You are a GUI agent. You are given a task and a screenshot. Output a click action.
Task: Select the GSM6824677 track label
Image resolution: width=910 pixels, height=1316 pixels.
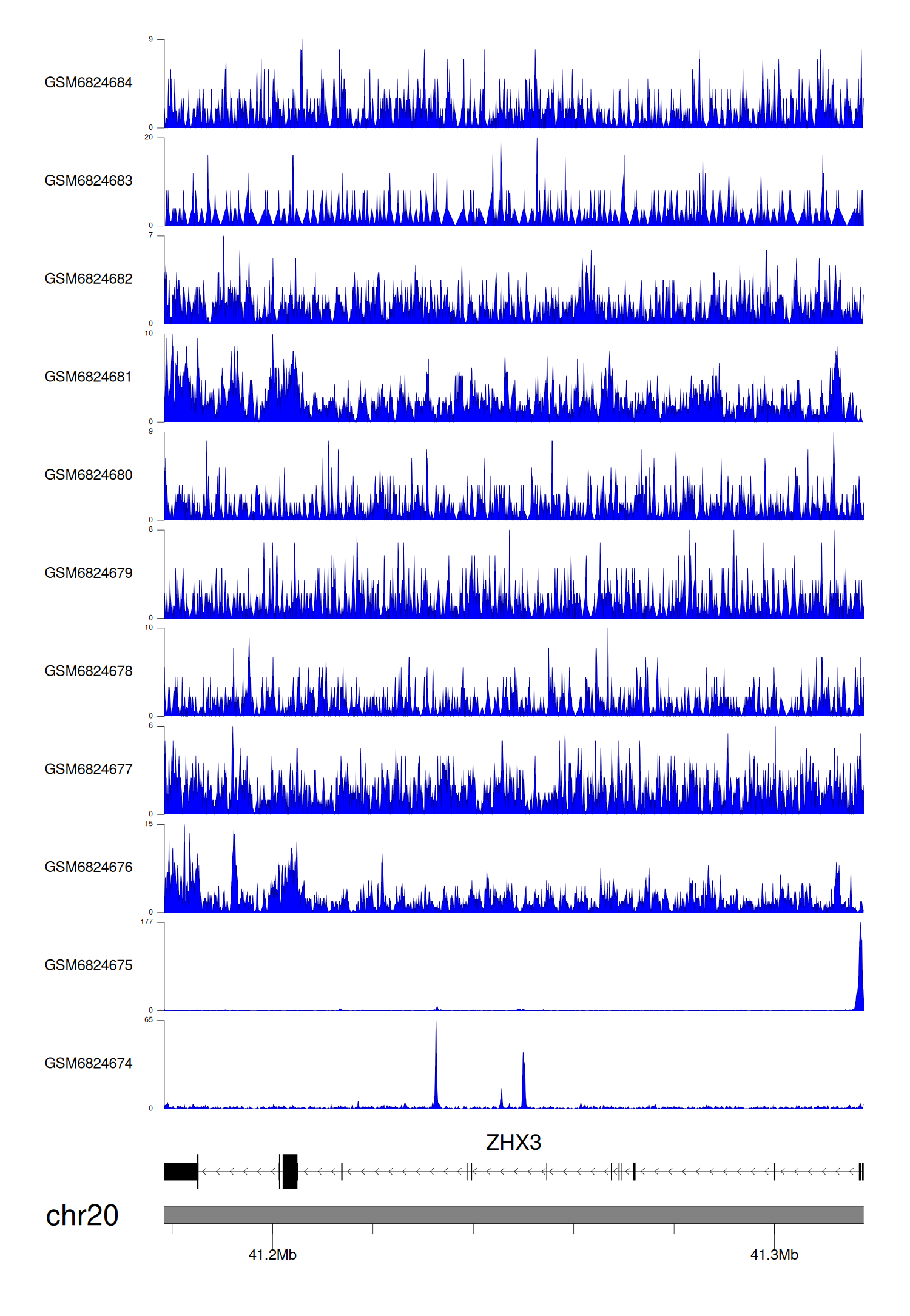point(89,769)
